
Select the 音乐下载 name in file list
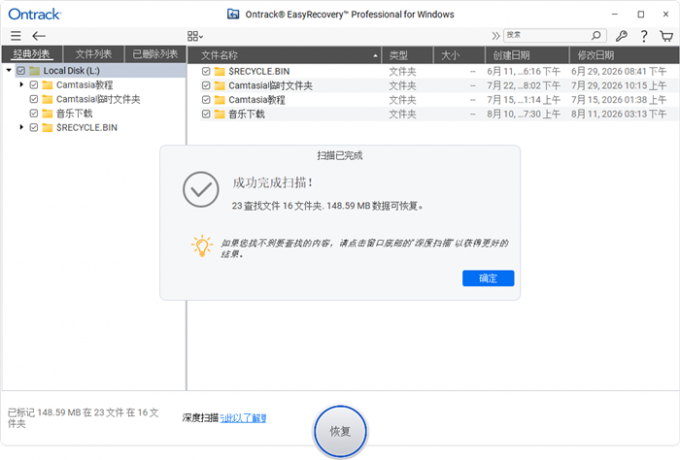click(246, 114)
